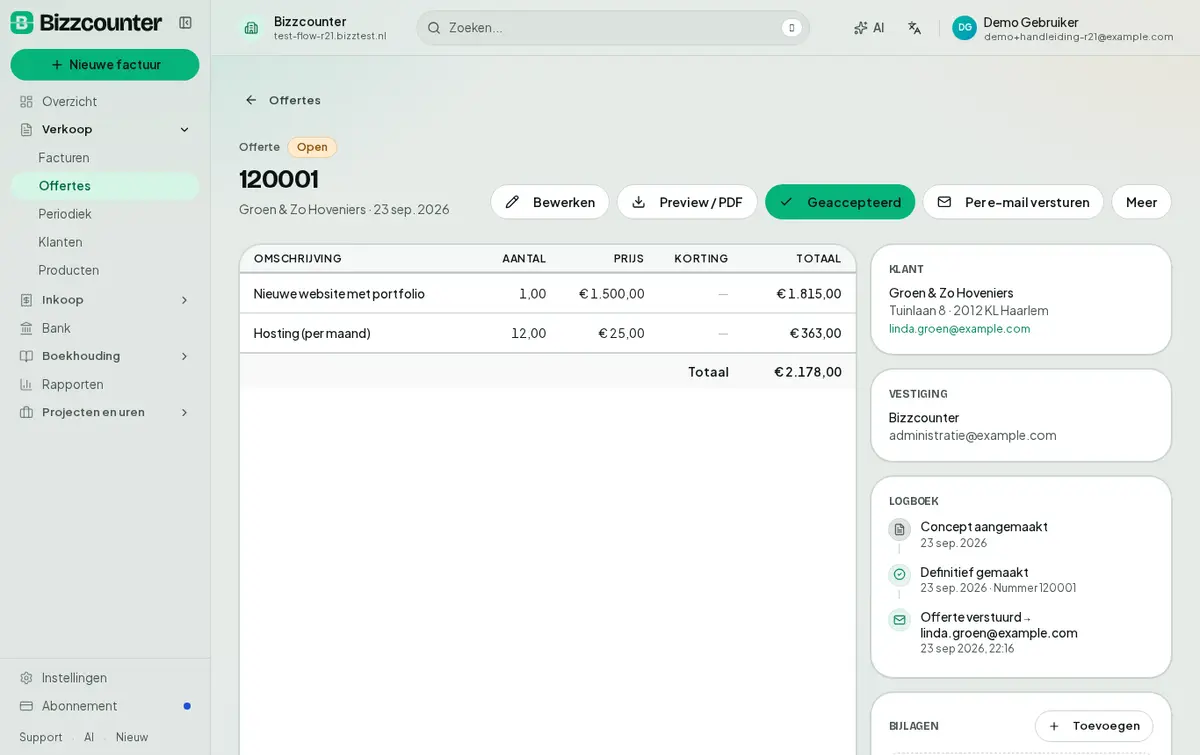Click the linda.groen@example.com link in Klant card
This screenshot has height=755, width=1200.
click(x=959, y=329)
